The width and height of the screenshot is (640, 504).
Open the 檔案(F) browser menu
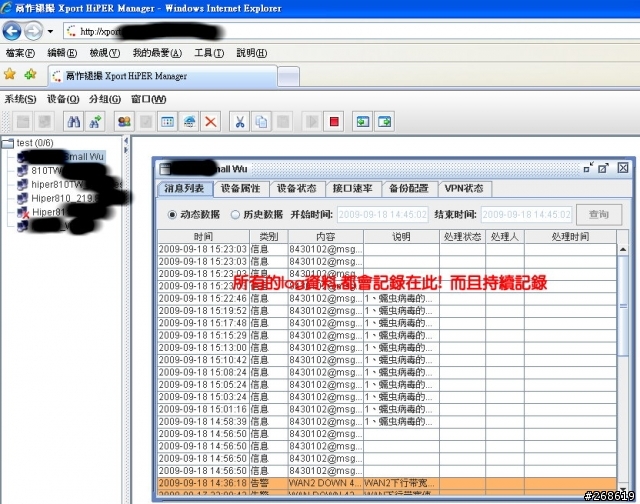pyautogui.click(x=20, y=53)
